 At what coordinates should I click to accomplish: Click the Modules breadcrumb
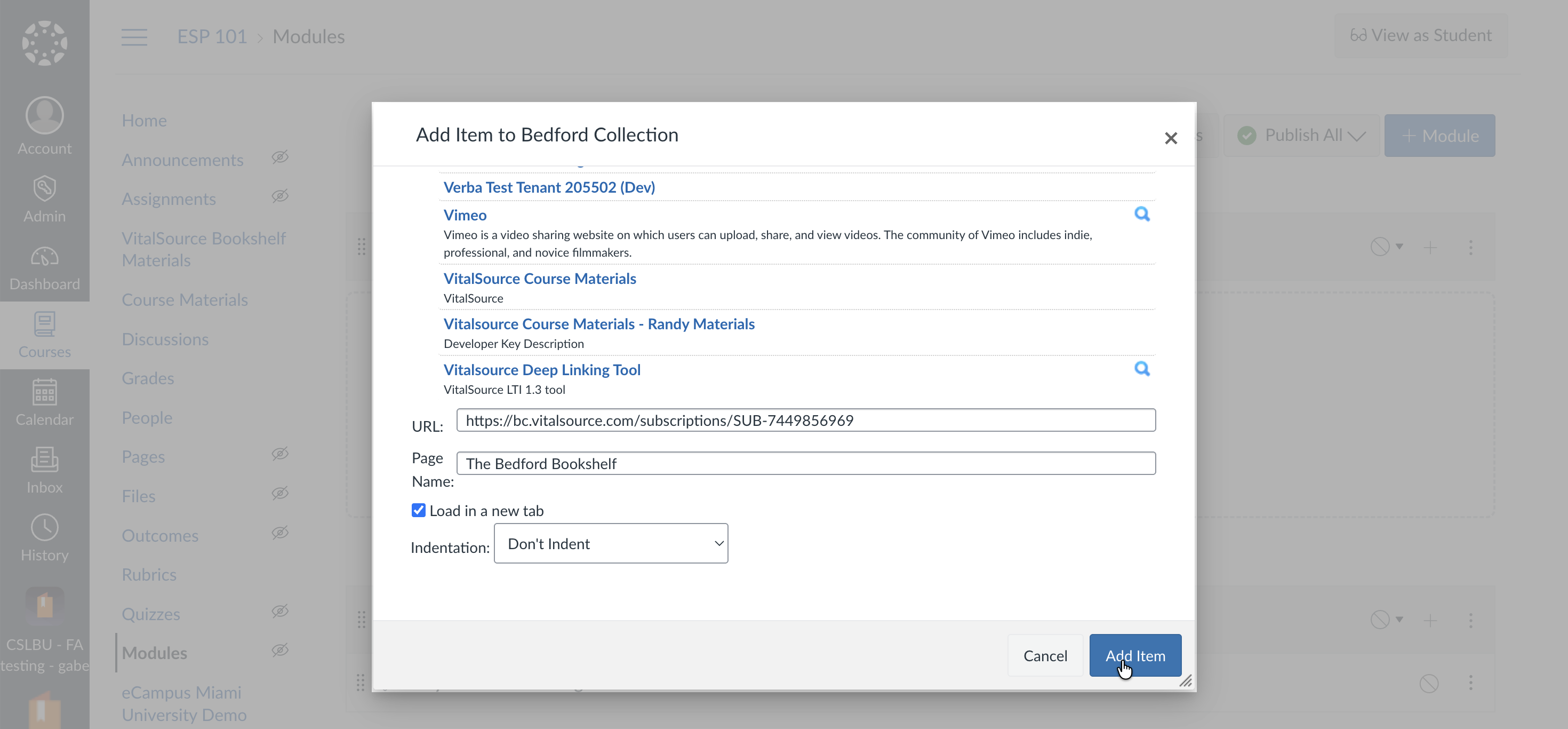tap(309, 36)
